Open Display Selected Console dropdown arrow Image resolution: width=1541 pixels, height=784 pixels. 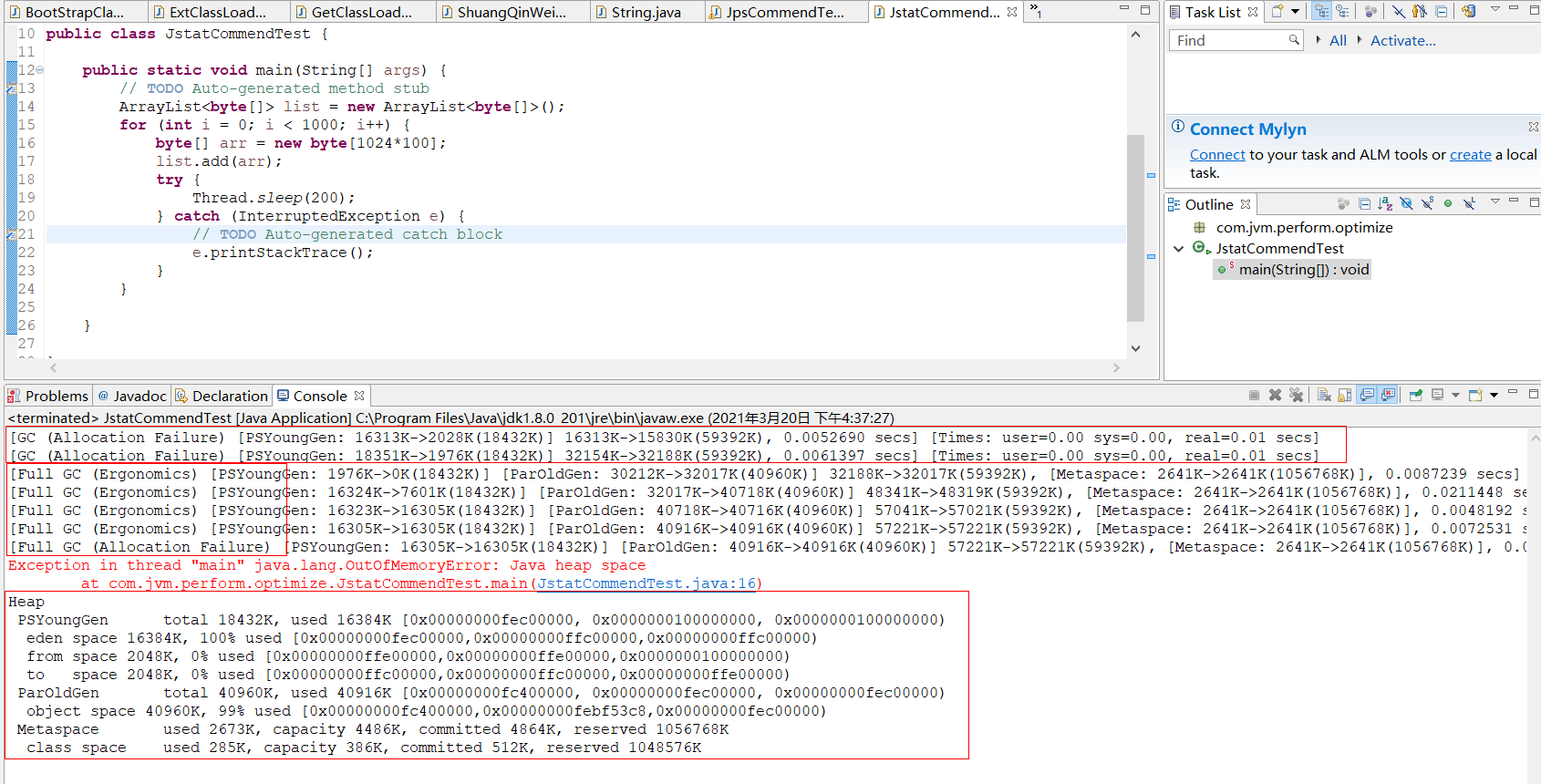point(1455,395)
